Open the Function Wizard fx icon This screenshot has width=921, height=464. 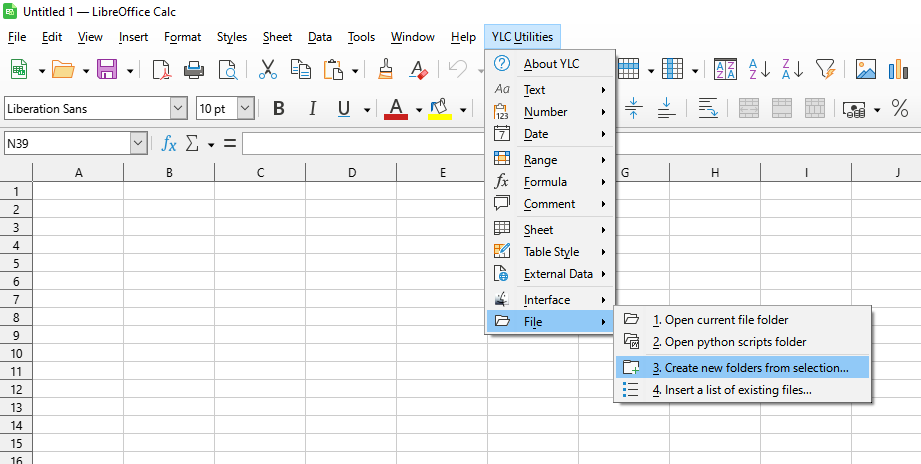tap(169, 144)
